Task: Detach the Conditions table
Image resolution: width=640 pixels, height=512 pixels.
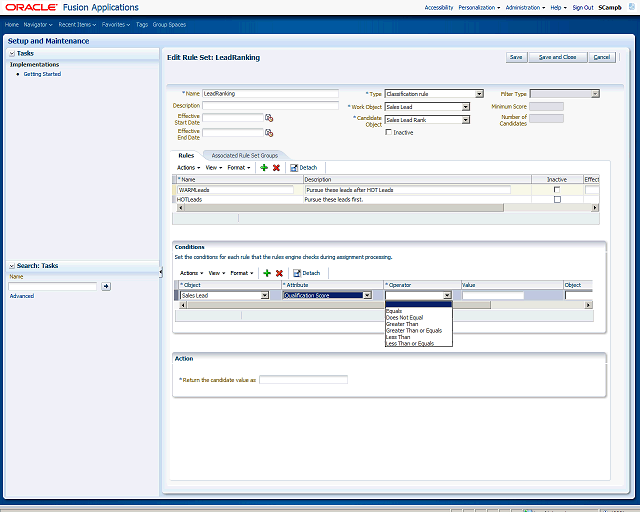Action: [x=307, y=273]
